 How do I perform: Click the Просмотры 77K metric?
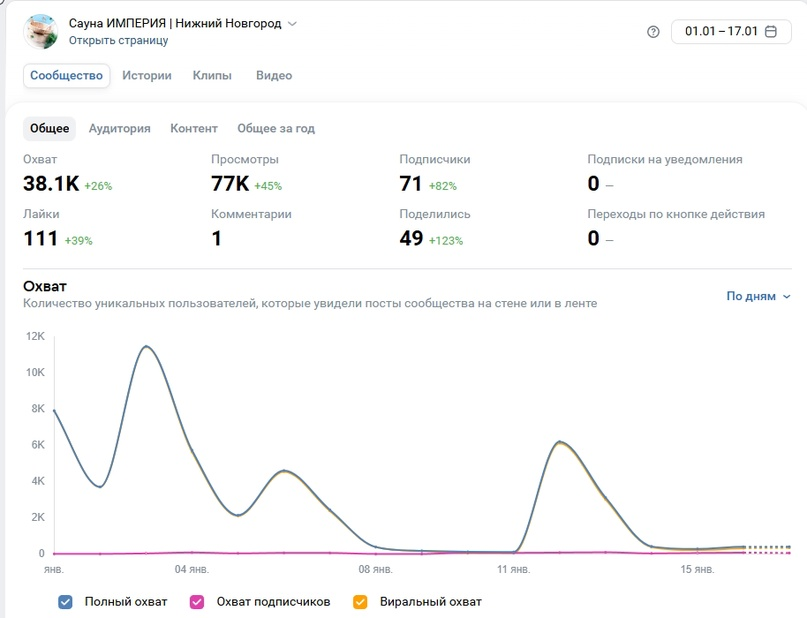coord(247,174)
